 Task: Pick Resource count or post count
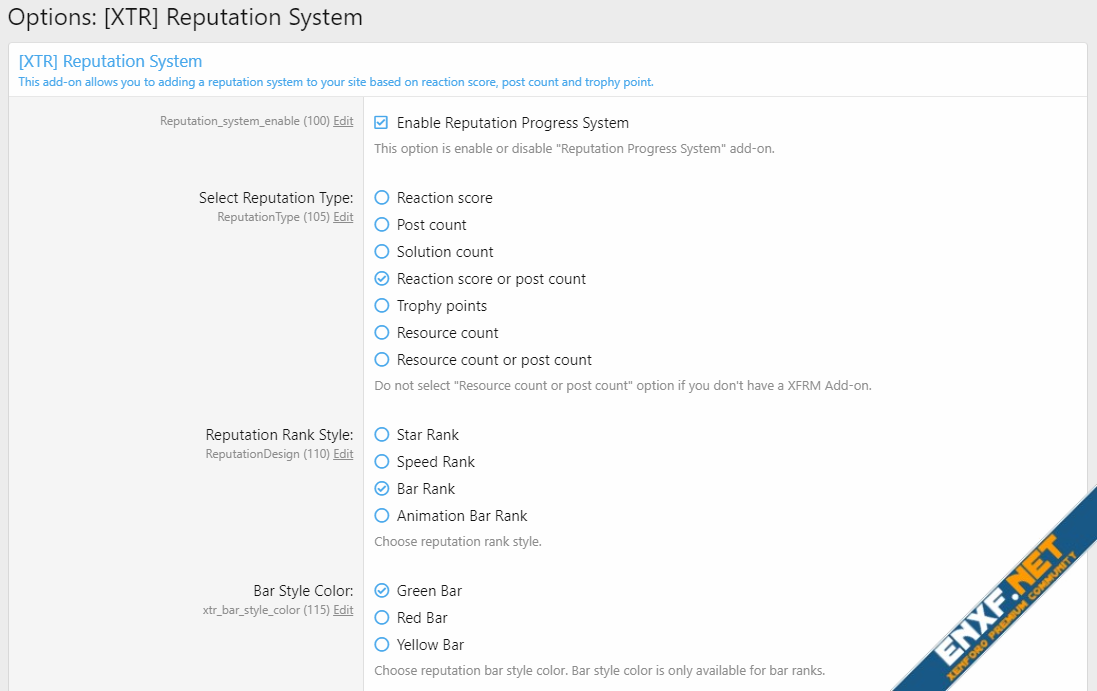381,360
